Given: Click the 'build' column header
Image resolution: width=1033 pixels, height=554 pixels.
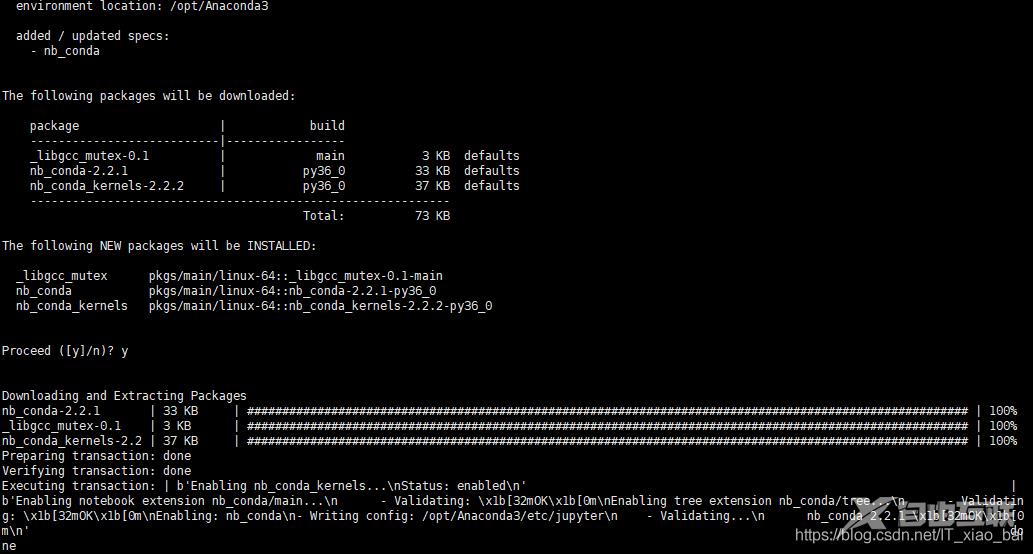Looking at the screenshot, I should [327, 125].
